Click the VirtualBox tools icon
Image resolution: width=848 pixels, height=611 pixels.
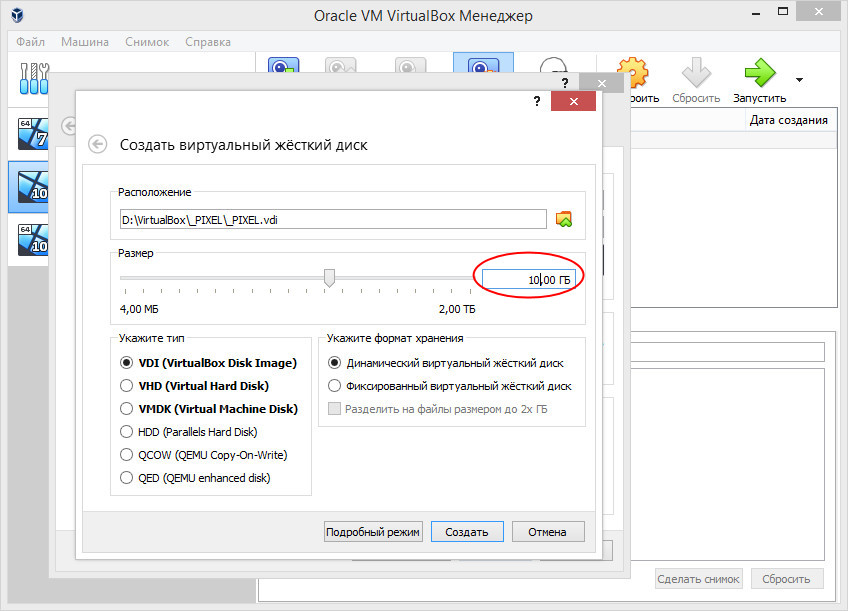pyautogui.click(x=34, y=79)
